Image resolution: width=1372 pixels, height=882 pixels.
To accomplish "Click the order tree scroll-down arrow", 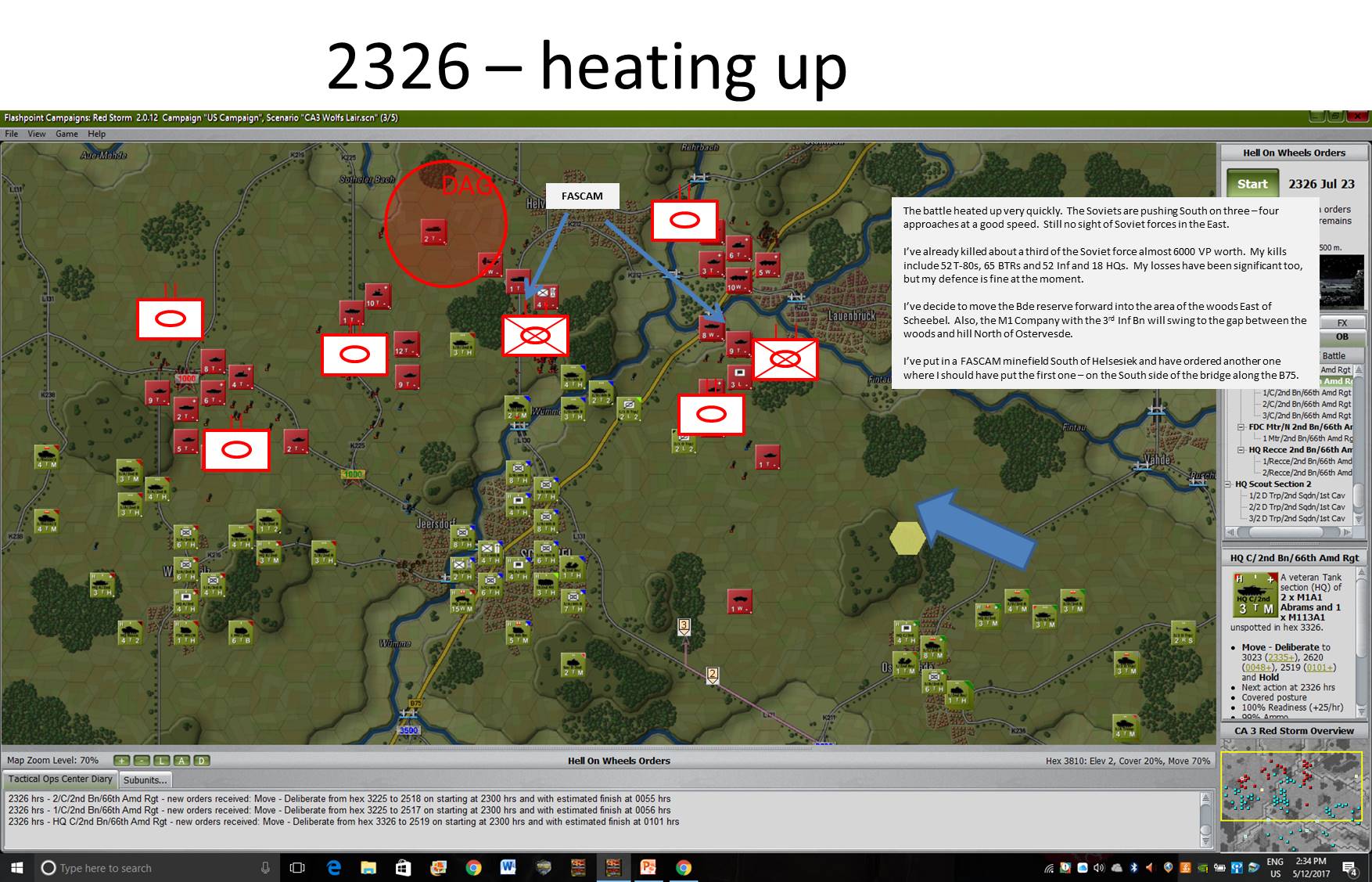I will click(1359, 520).
